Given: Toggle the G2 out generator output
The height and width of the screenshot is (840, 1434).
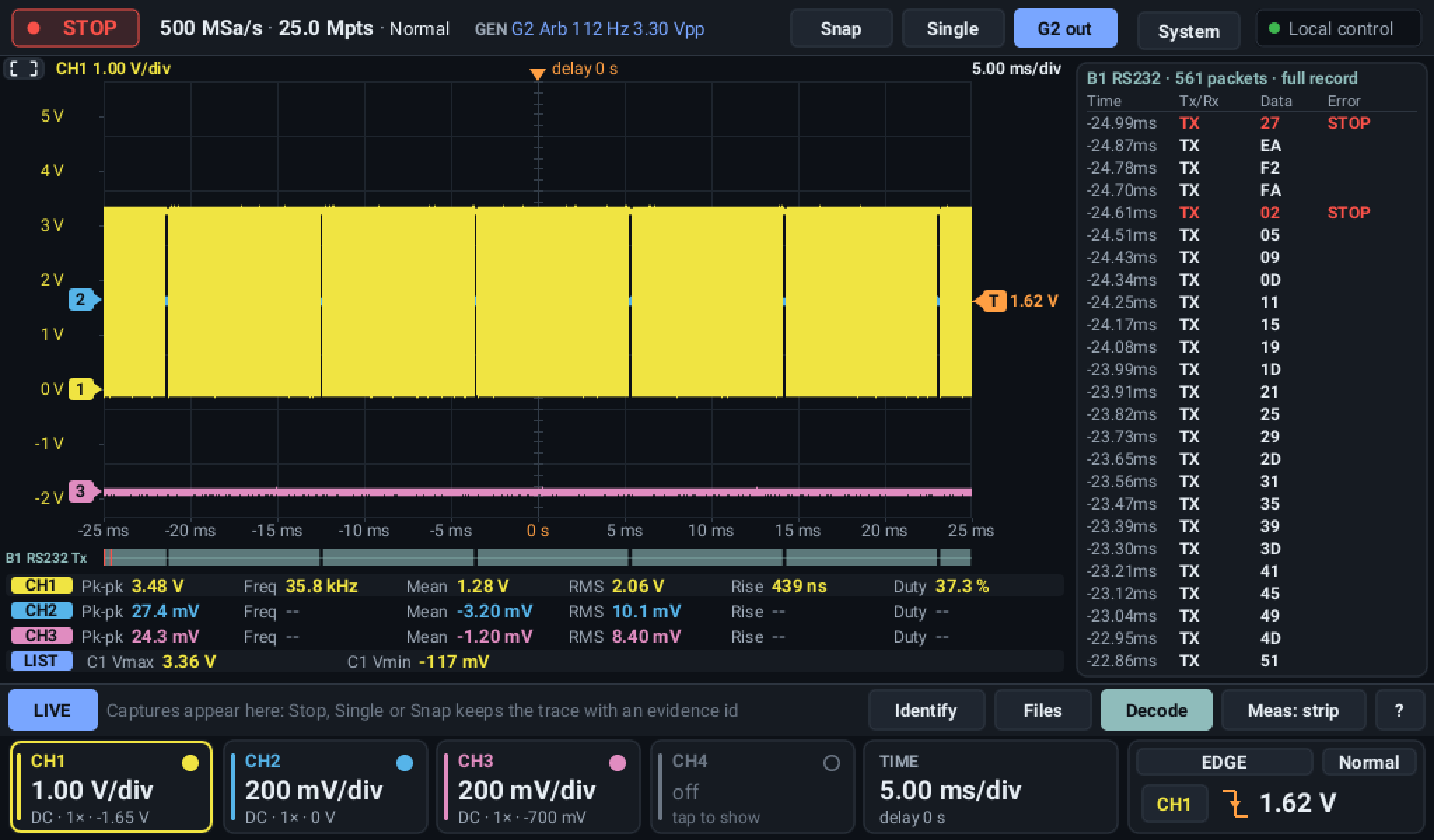Looking at the screenshot, I should pos(1065,29).
